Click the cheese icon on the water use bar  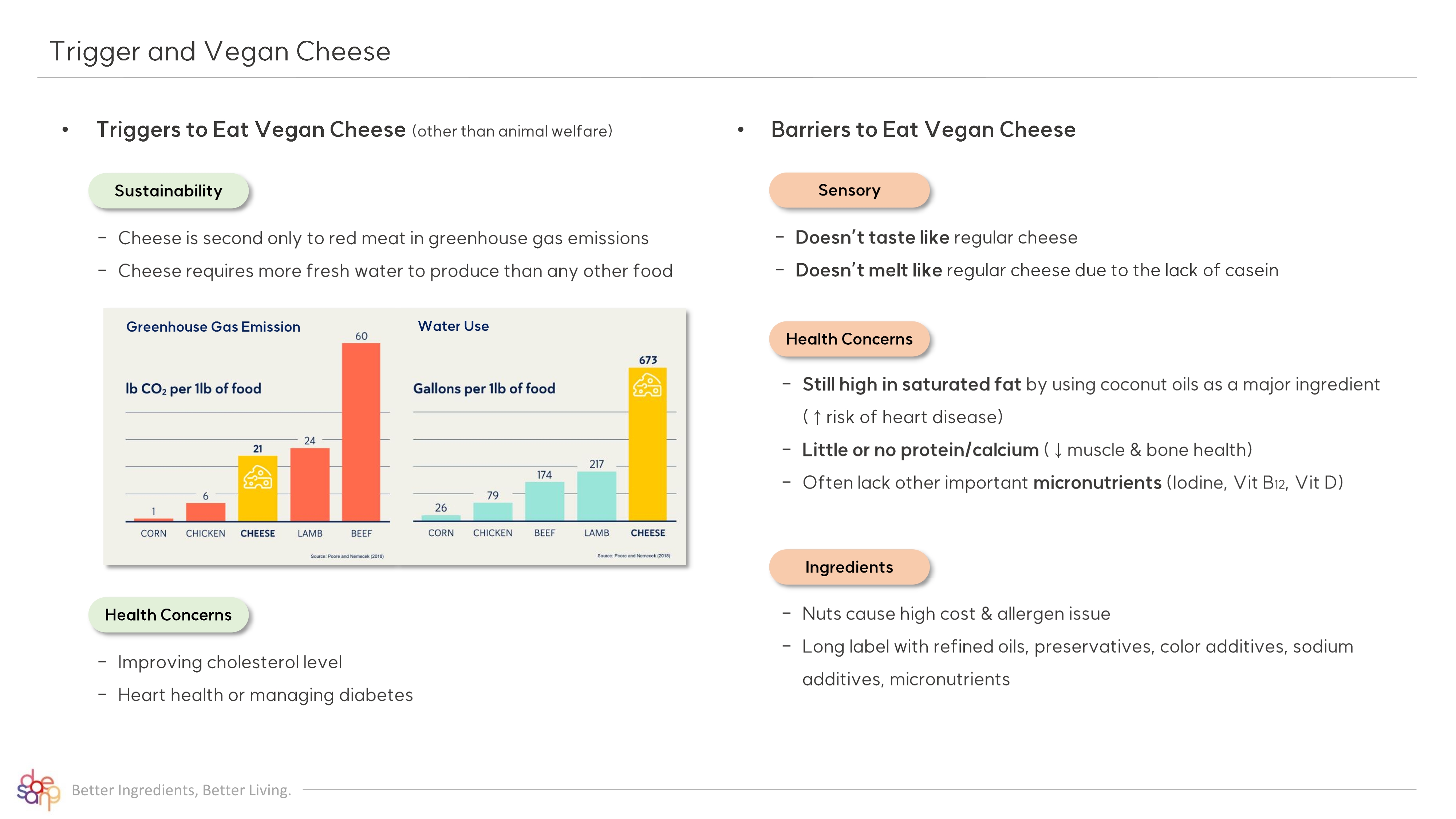[x=647, y=386]
